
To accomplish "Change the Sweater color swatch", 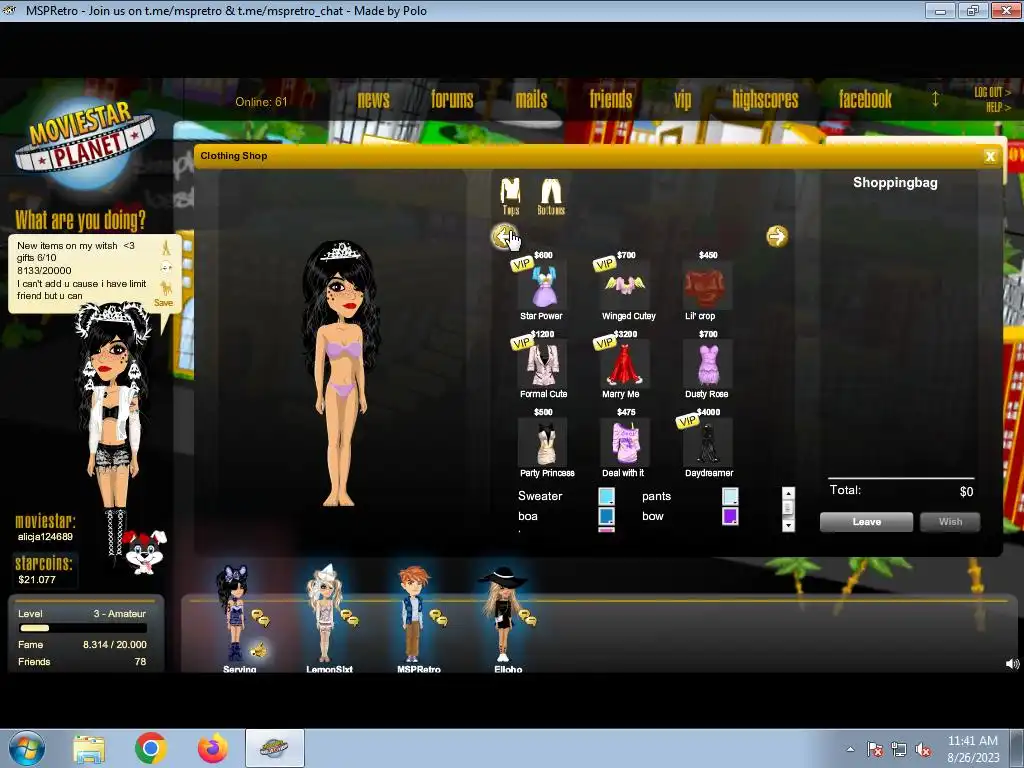I will [x=606, y=496].
